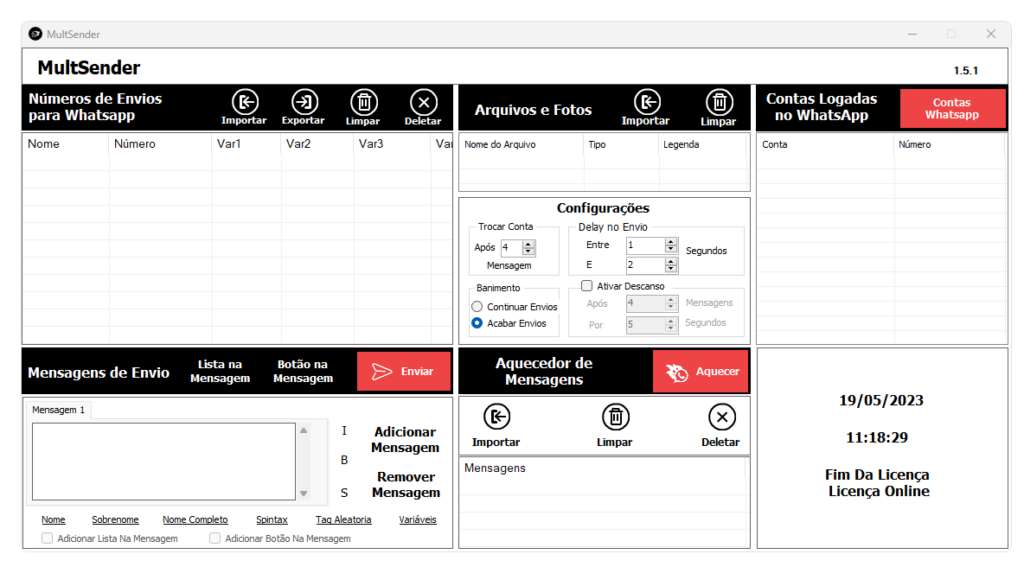Select Acabar Envios radio option
Viewport: 1024px width, 567px height.
point(477,323)
